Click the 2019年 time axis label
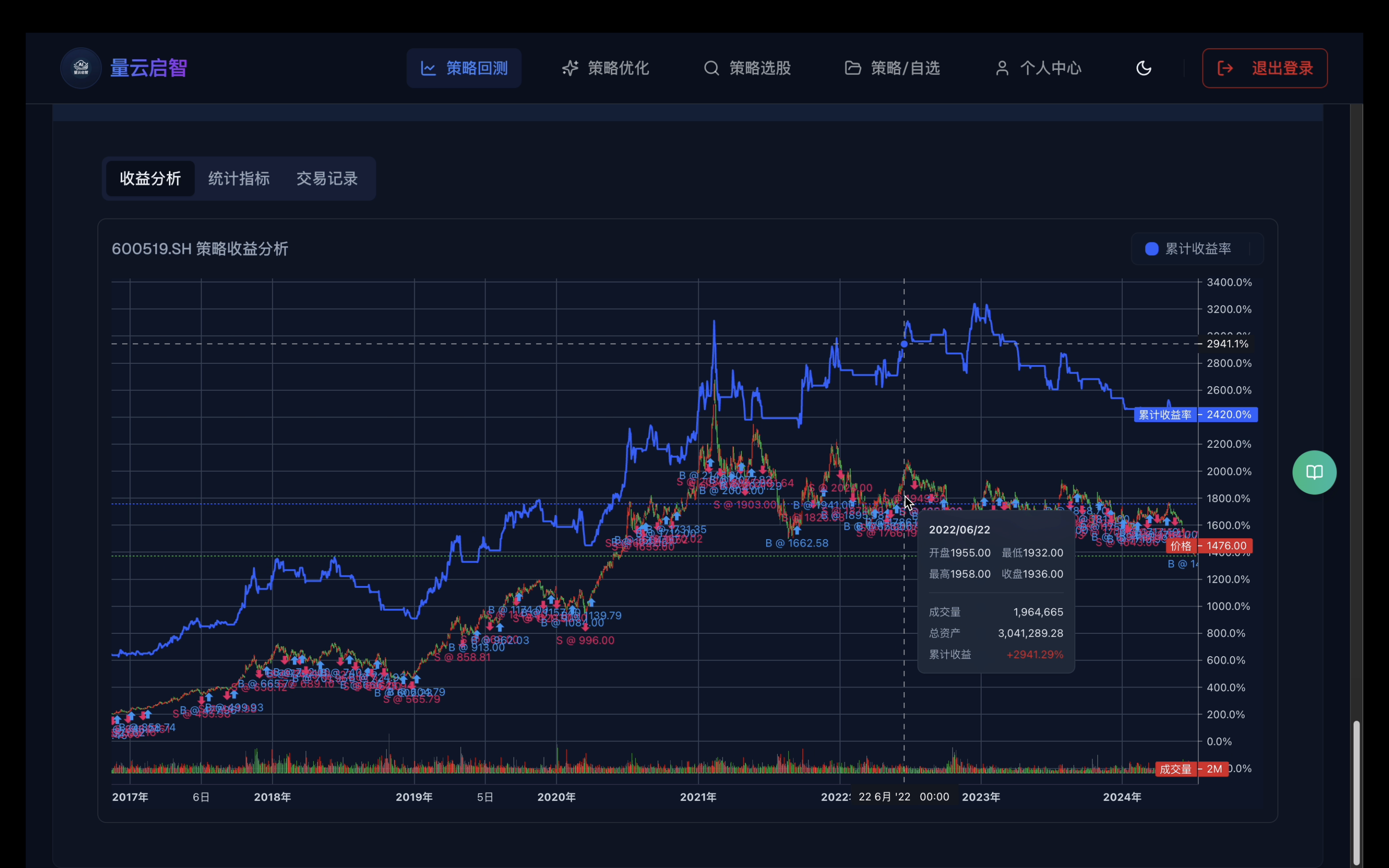 [x=414, y=797]
